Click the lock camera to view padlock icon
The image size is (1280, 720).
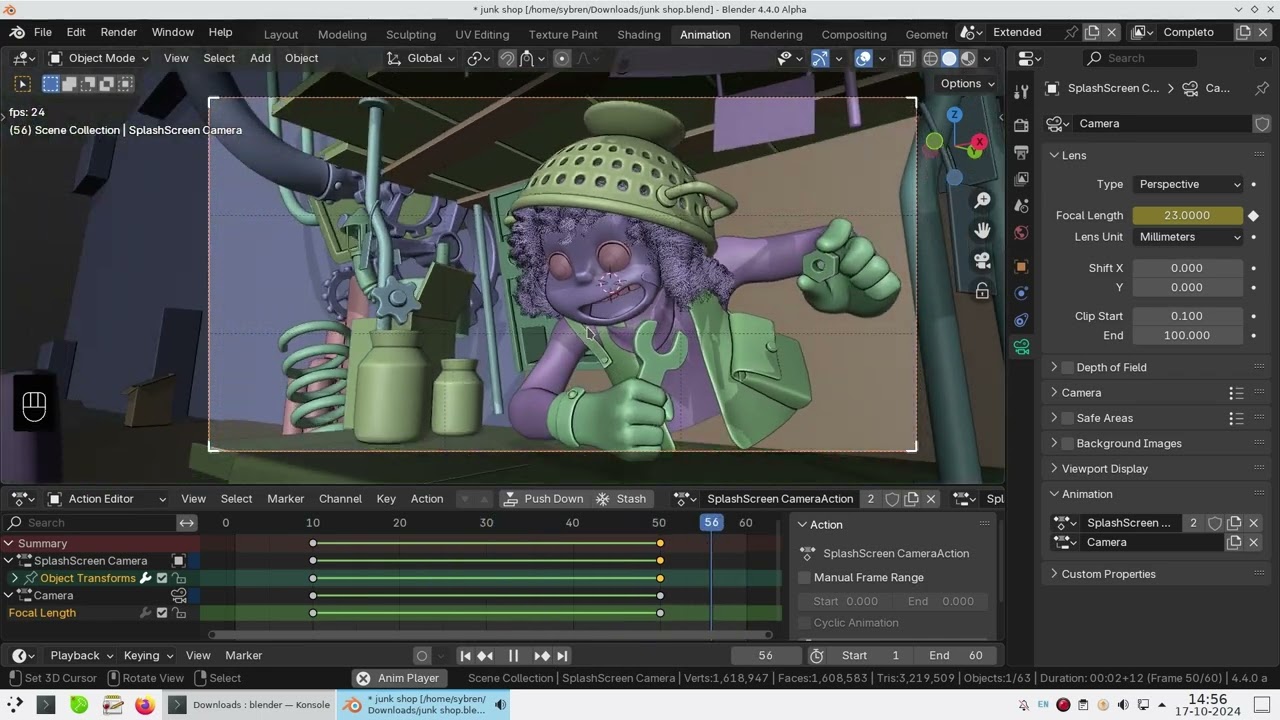982,291
